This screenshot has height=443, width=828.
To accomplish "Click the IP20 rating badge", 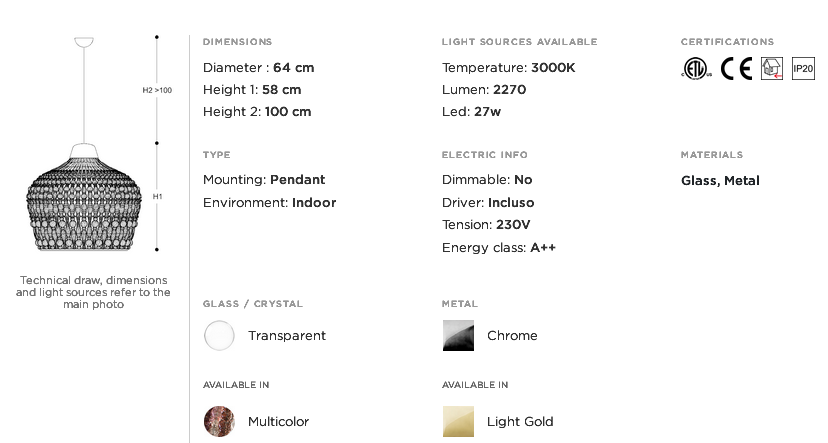I will coord(803,68).
